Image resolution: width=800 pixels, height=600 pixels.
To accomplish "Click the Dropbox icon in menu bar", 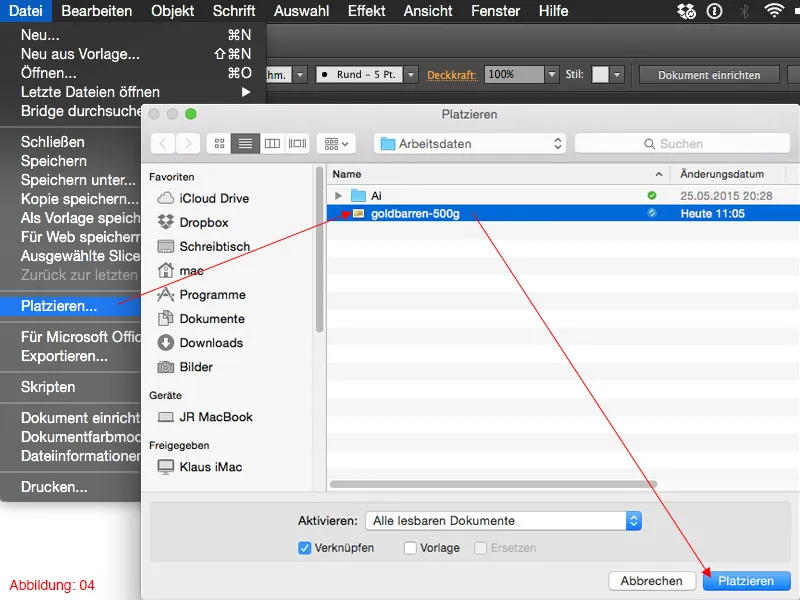I will coord(686,11).
